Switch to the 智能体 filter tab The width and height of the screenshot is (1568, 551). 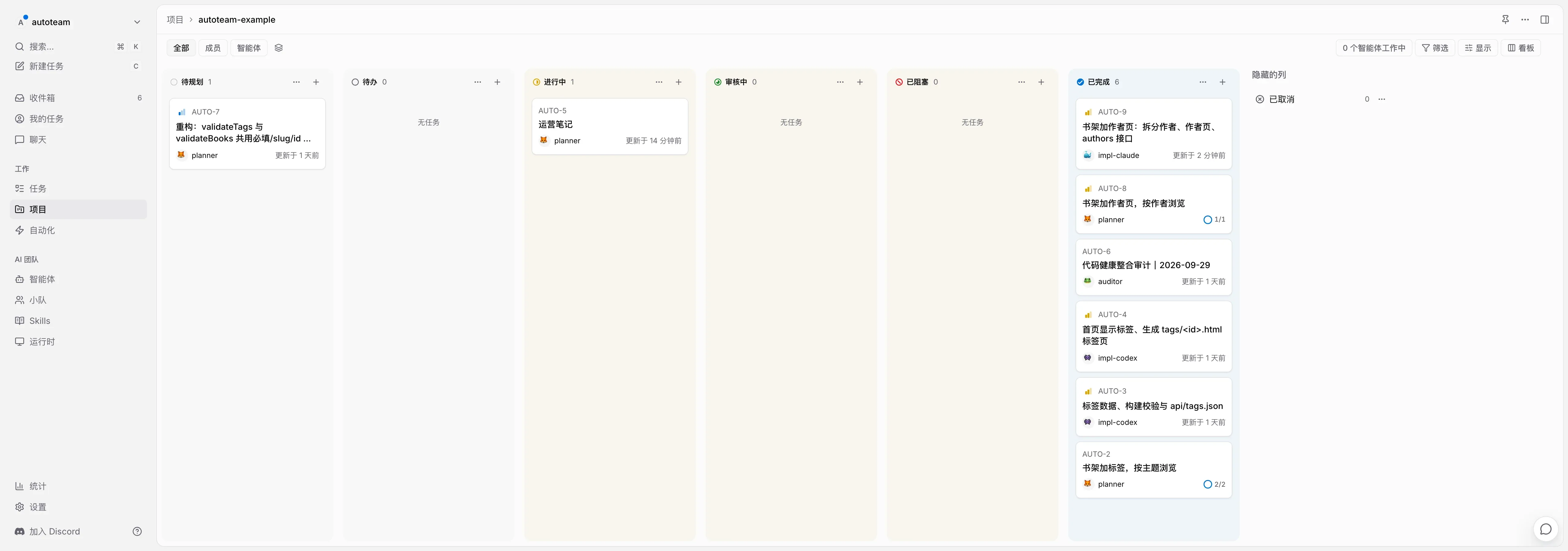[248, 48]
